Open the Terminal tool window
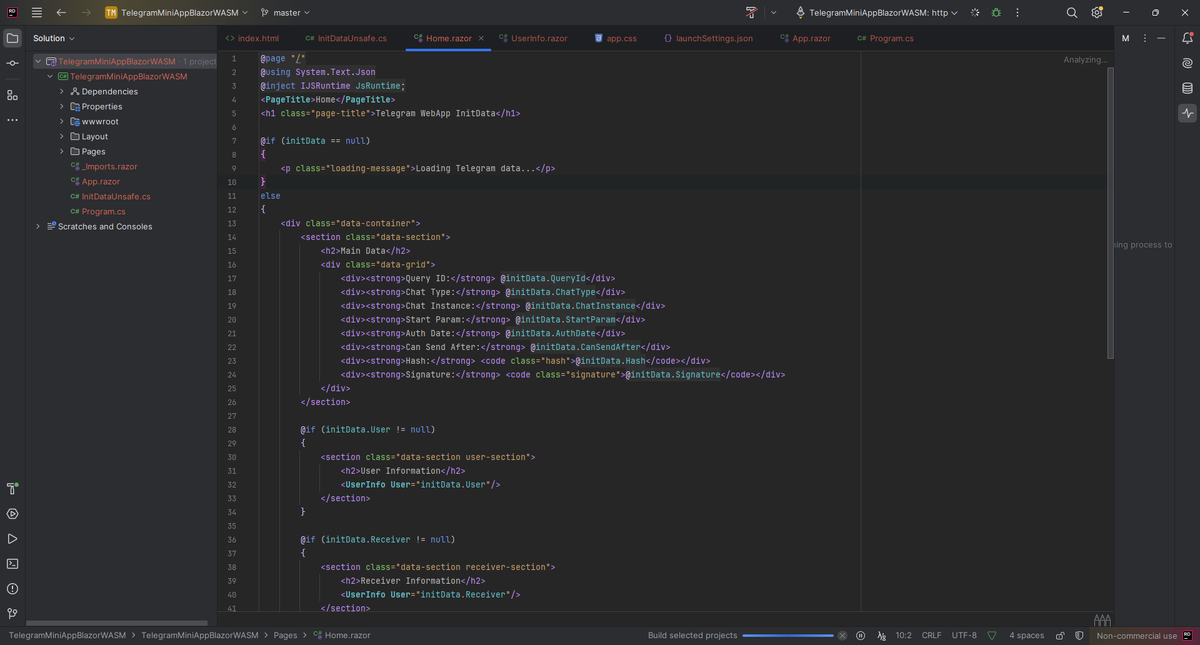Screen dimensions: 1200x645 pyautogui.click(x=12, y=563)
